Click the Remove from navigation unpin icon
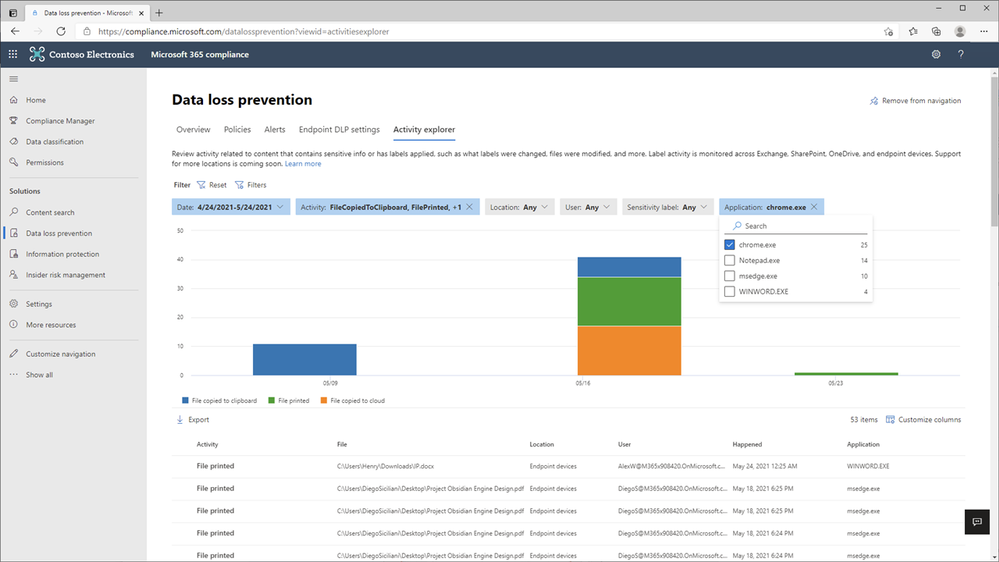Image resolution: width=999 pixels, height=562 pixels. [x=873, y=101]
